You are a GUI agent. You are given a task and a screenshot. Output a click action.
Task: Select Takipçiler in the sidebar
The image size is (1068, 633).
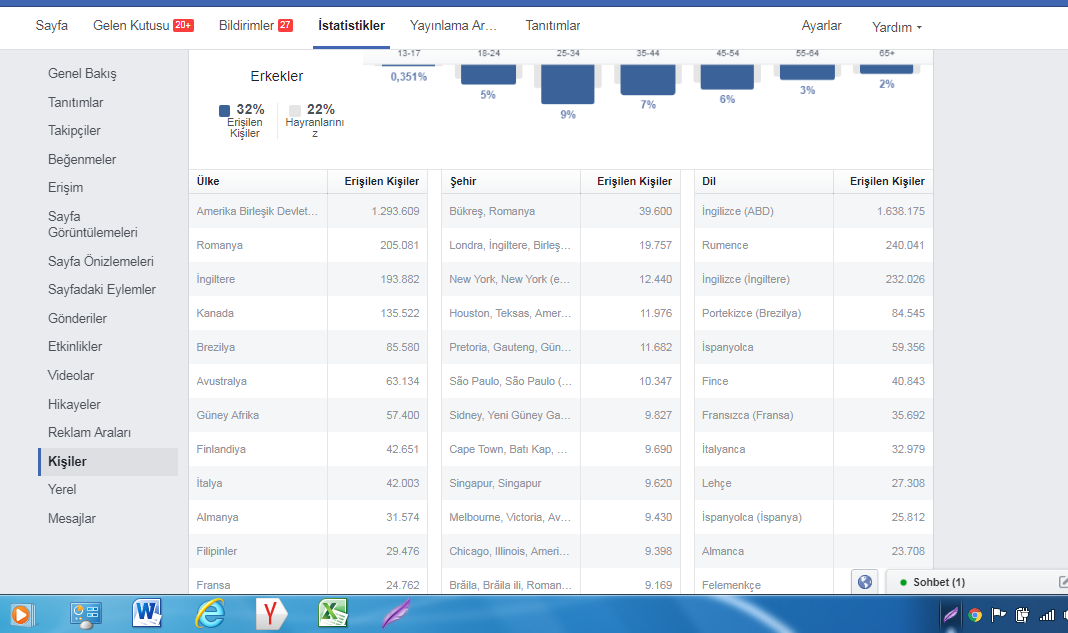point(74,130)
